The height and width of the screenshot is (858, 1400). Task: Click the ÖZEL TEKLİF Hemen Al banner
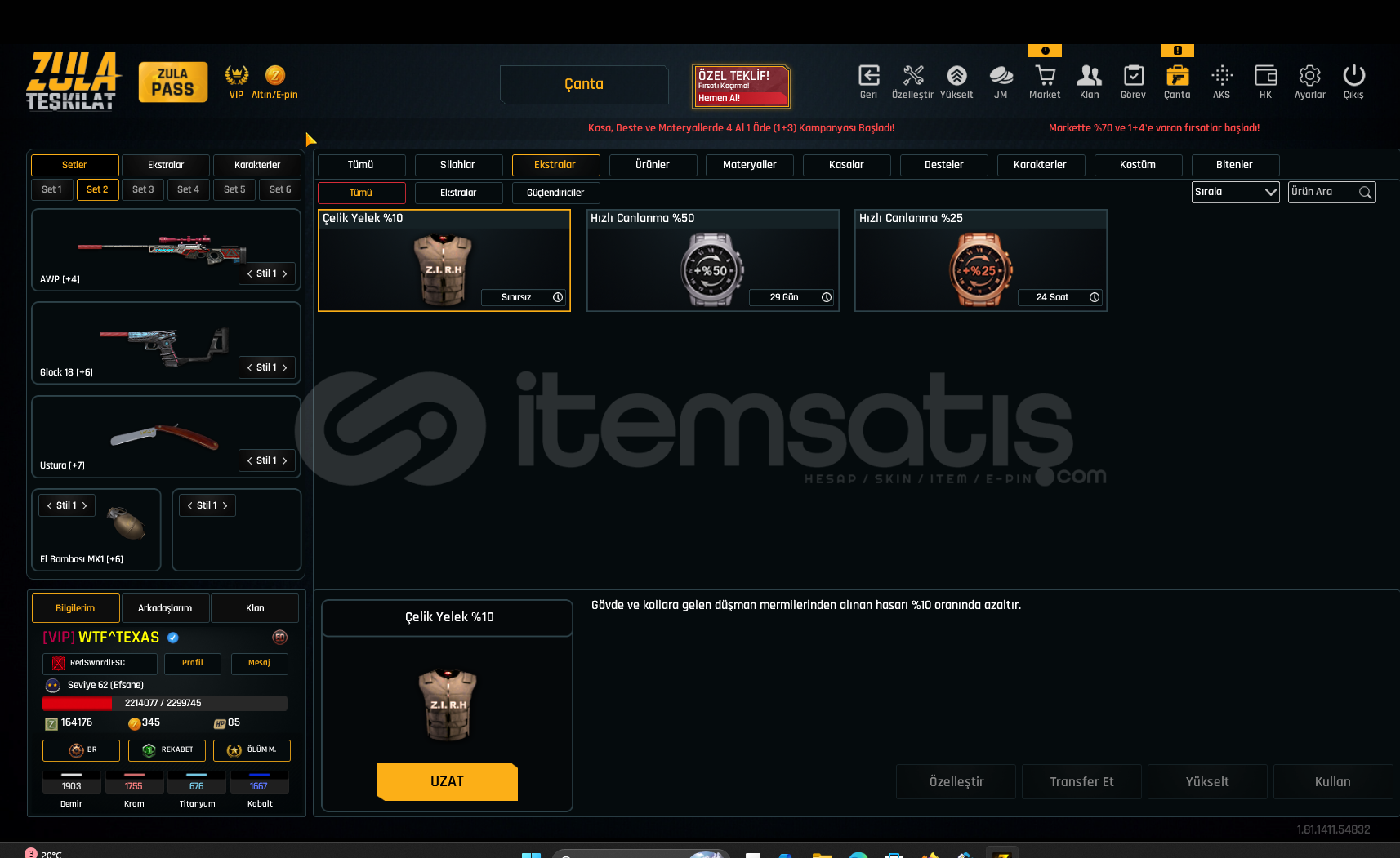(x=742, y=86)
